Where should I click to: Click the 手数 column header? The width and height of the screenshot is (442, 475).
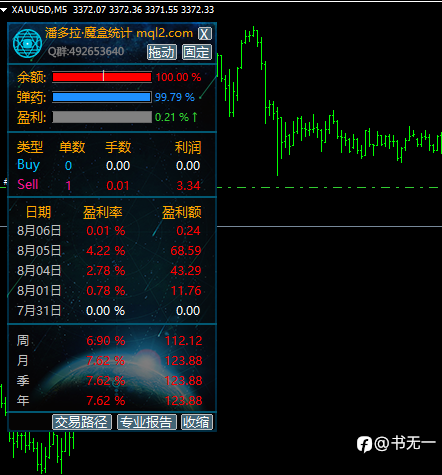pyautogui.click(x=118, y=147)
